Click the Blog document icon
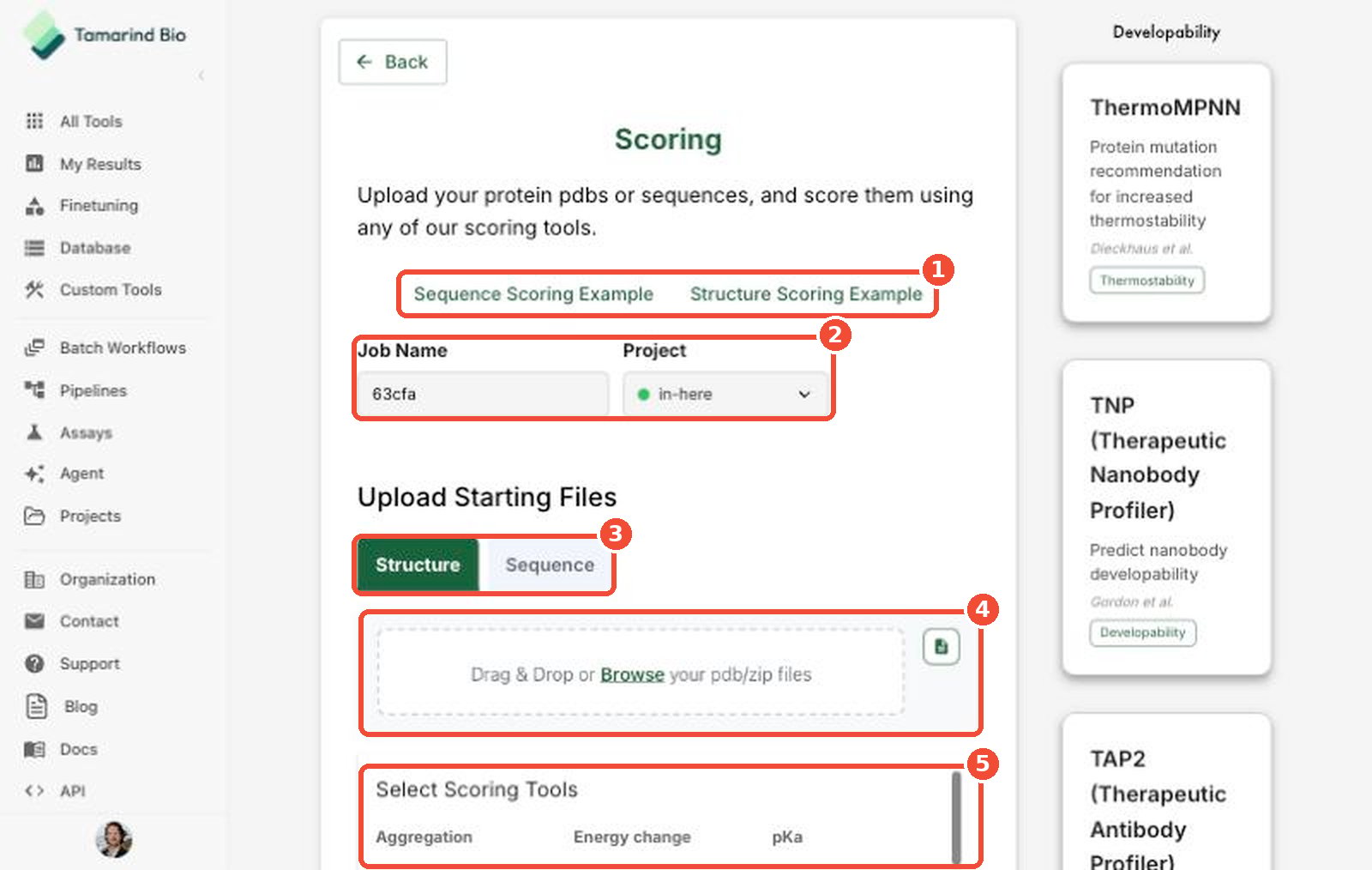1372x870 pixels. (36, 706)
